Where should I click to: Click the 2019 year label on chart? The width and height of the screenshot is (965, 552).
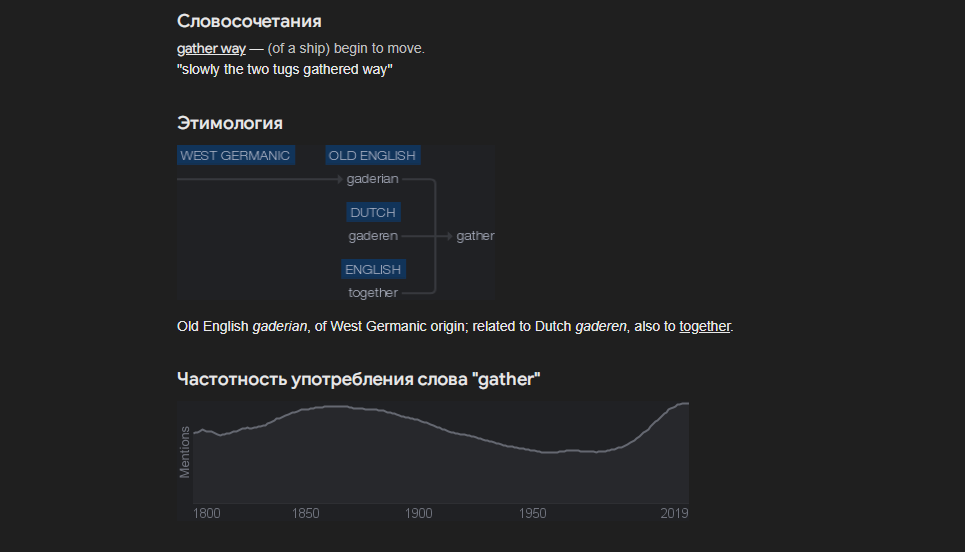675,513
